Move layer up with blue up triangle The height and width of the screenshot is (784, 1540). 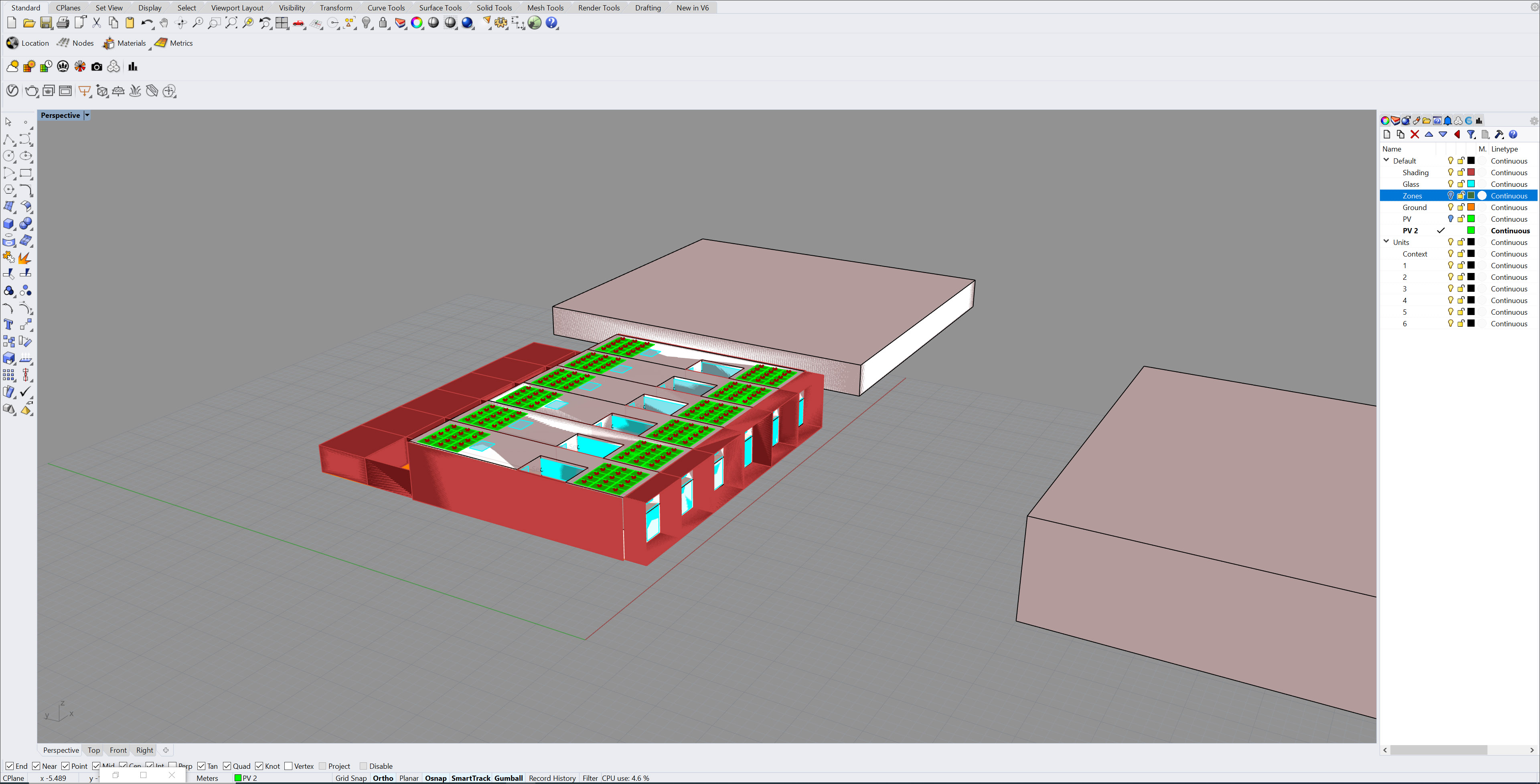(1429, 134)
